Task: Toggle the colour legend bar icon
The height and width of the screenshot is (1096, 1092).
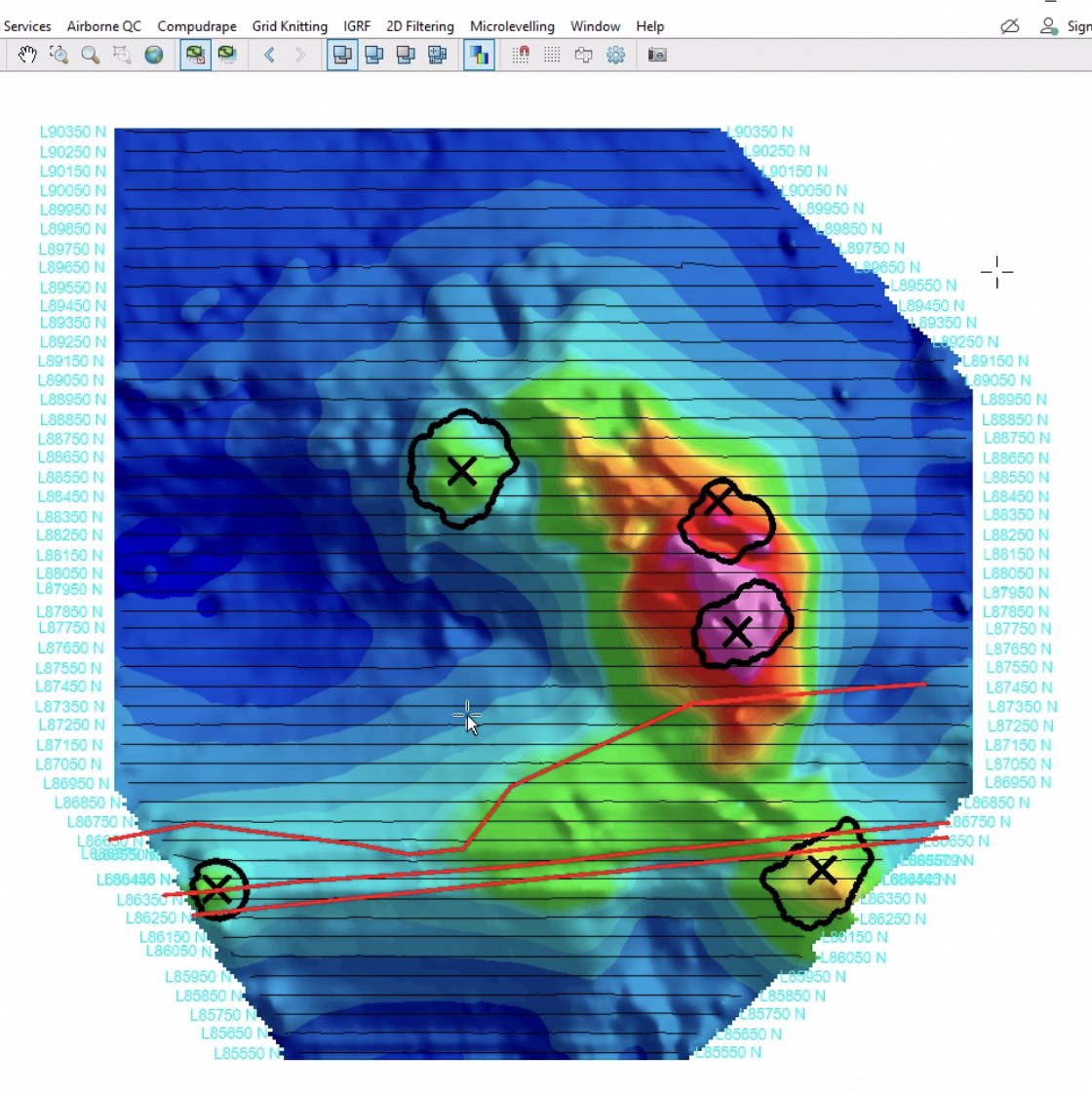Action: 480,55
